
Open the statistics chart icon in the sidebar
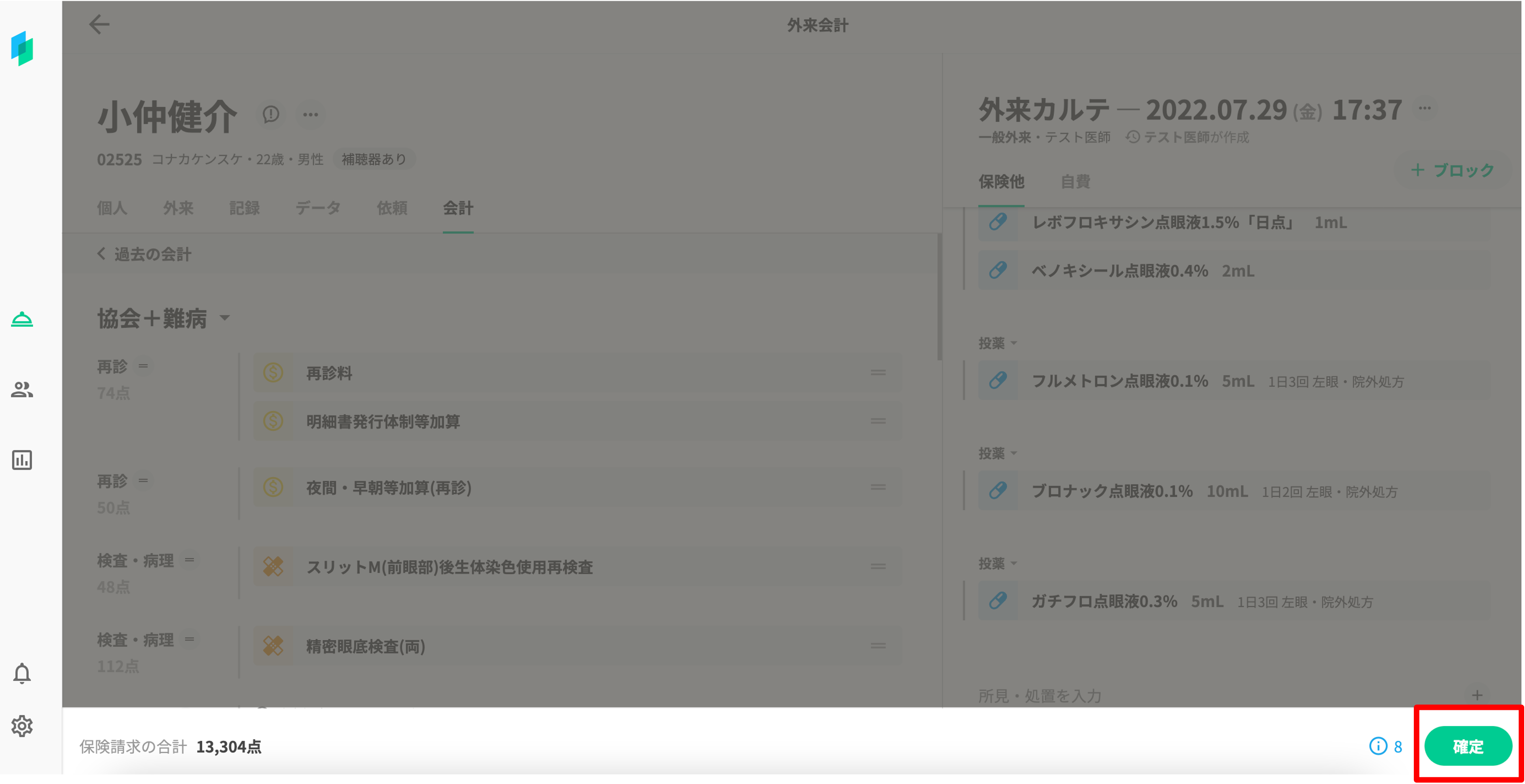22,460
